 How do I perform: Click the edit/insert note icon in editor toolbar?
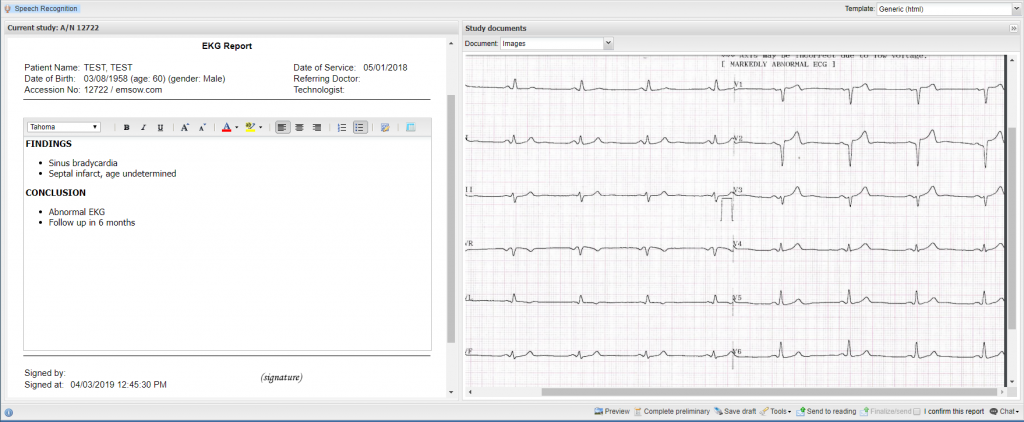385,127
